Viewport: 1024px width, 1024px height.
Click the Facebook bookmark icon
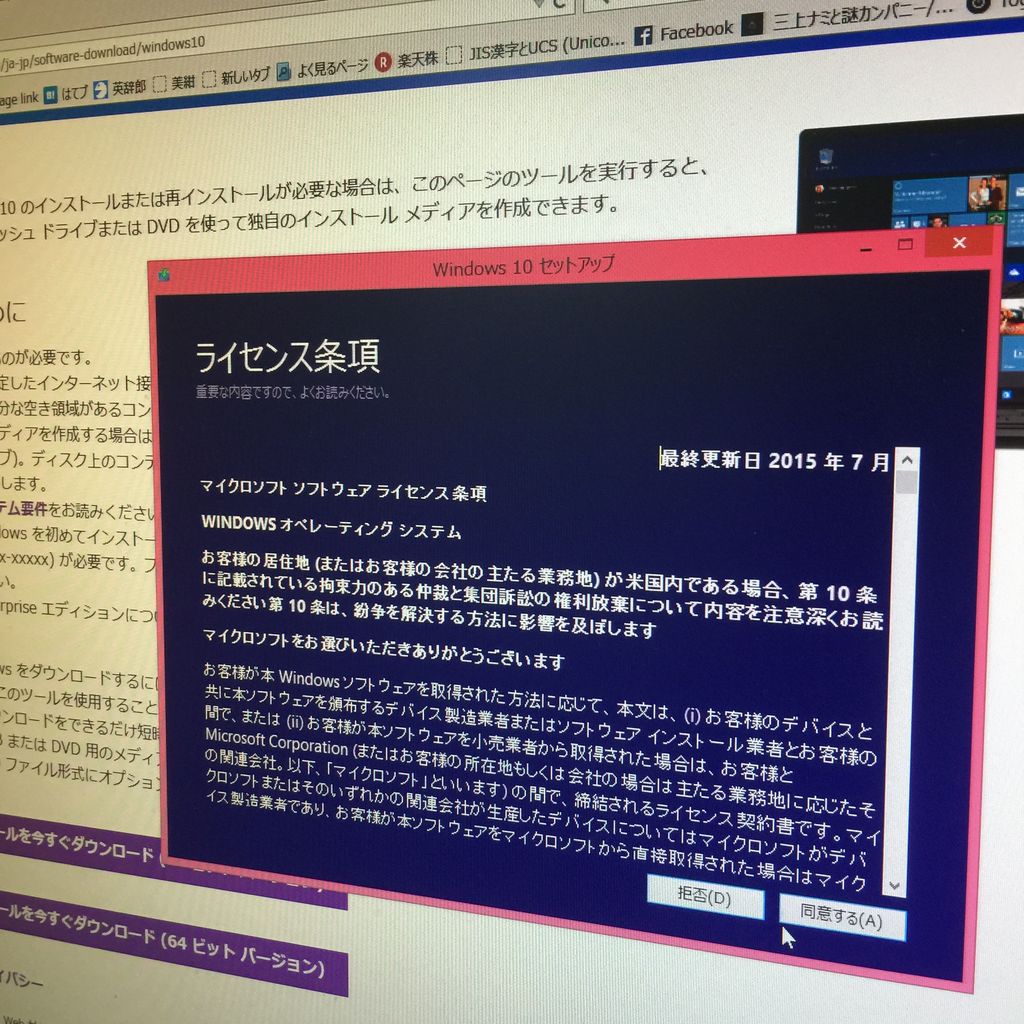tap(643, 35)
